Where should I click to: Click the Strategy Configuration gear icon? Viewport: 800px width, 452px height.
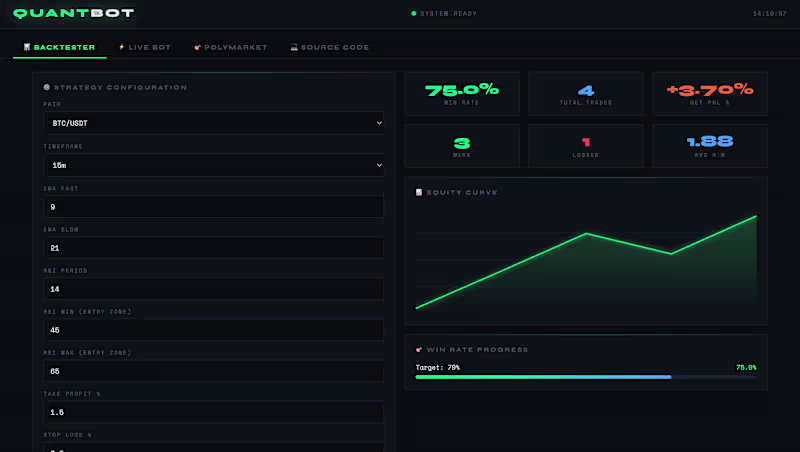(47, 87)
